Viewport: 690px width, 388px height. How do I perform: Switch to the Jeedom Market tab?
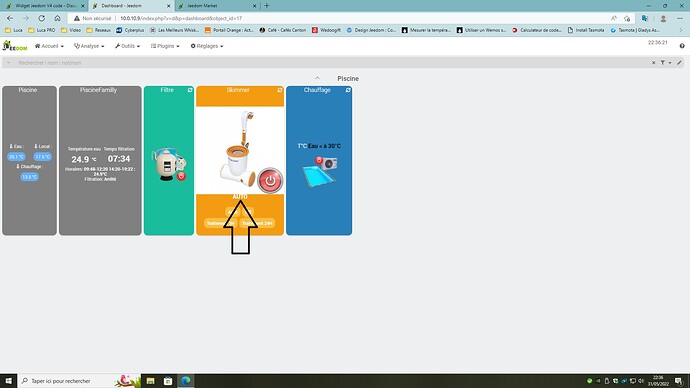[217, 6]
